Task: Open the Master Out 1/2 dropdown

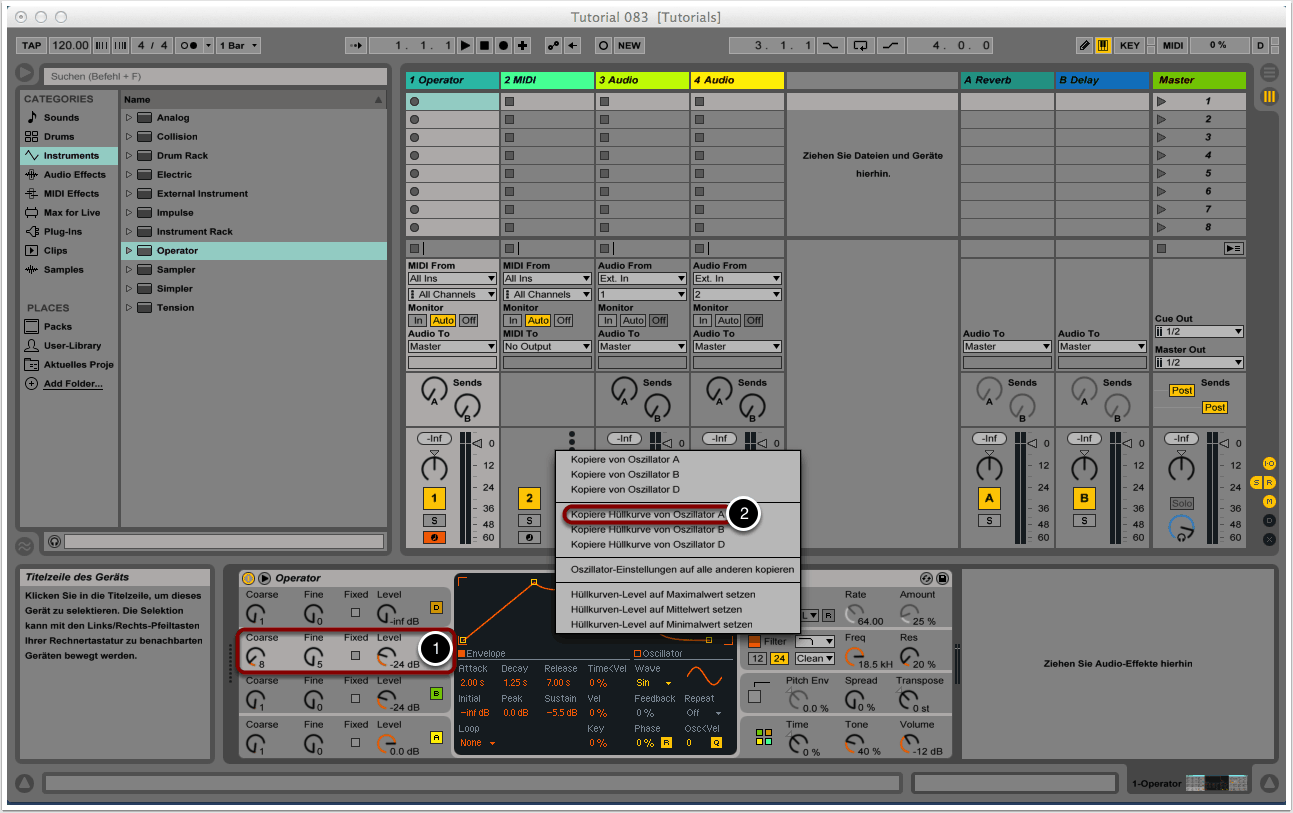Action: [1198, 363]
